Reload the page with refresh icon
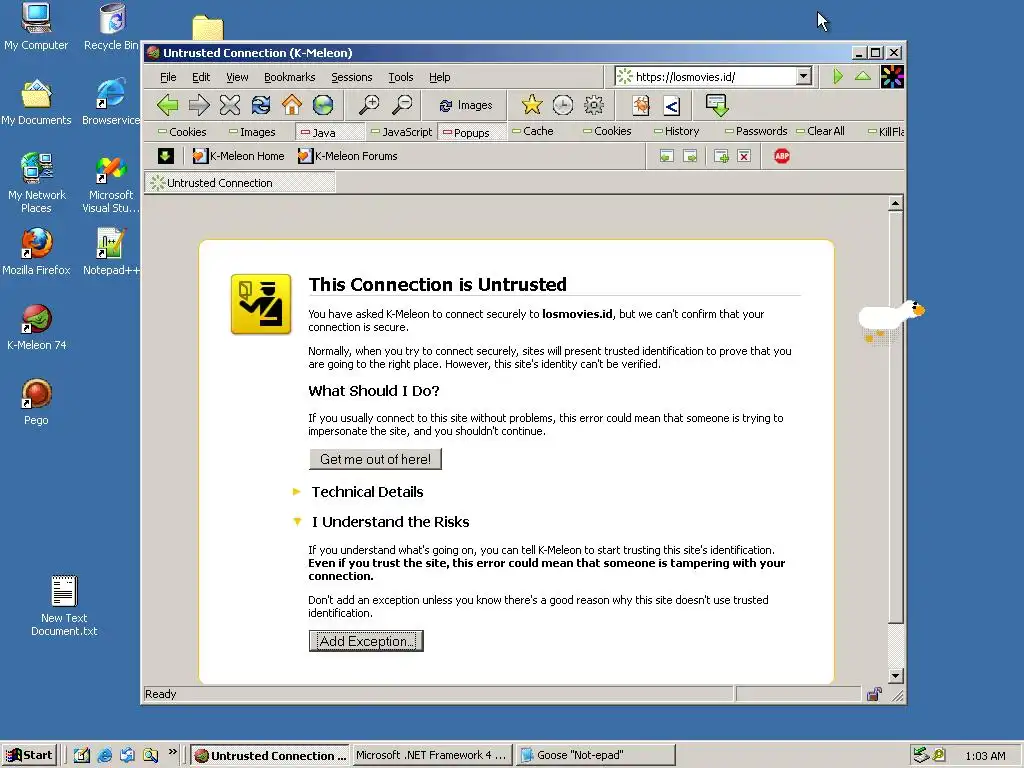Screen dimensions: 1024x768 pos(261,105)
